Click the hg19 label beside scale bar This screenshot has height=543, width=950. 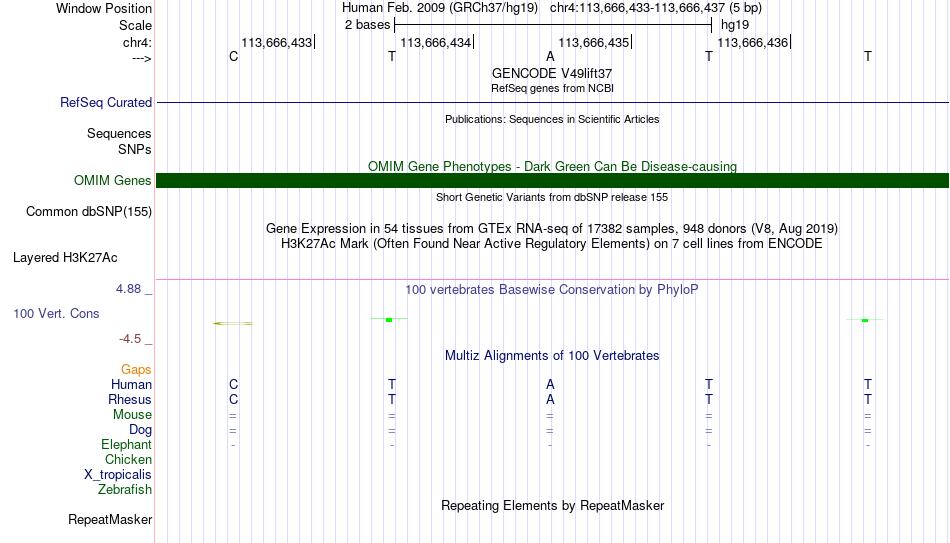coord(735,25)
